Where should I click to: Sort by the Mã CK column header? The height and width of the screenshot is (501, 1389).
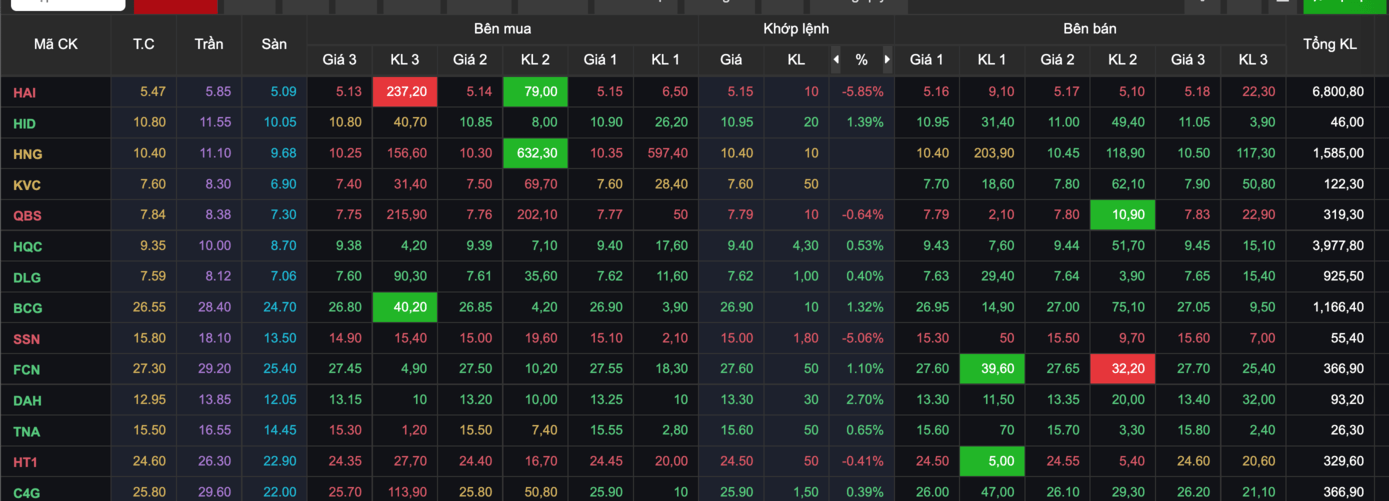click(55, 44)
